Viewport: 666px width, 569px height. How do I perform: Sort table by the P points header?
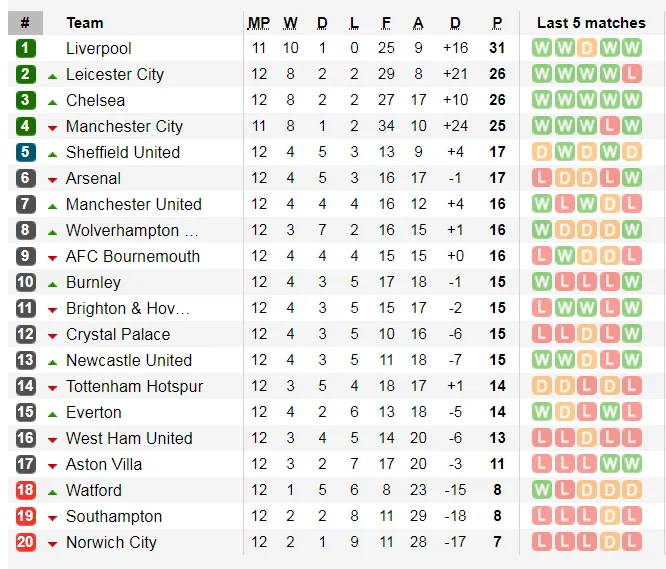pyautogui.click(x=497, y=22)
